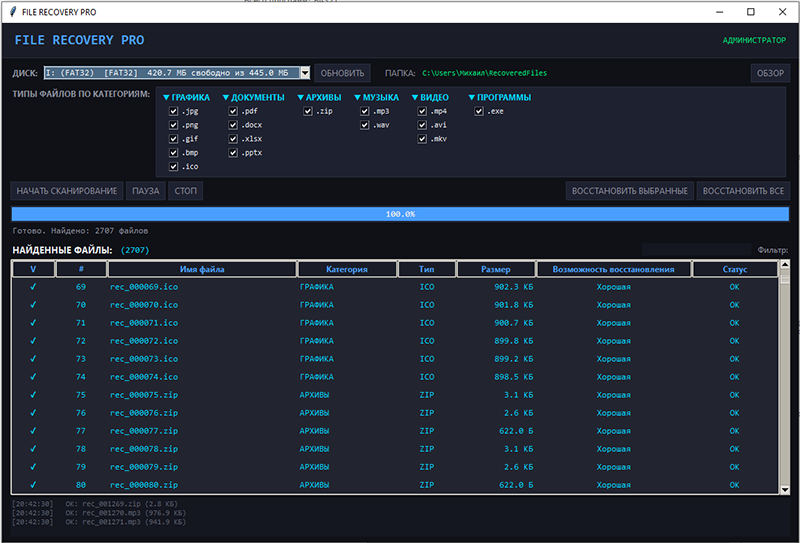The image size is (800, 543).
Task: Toggle checkmark for row 75 rec_000075.zip
Action: pos(33,395)
